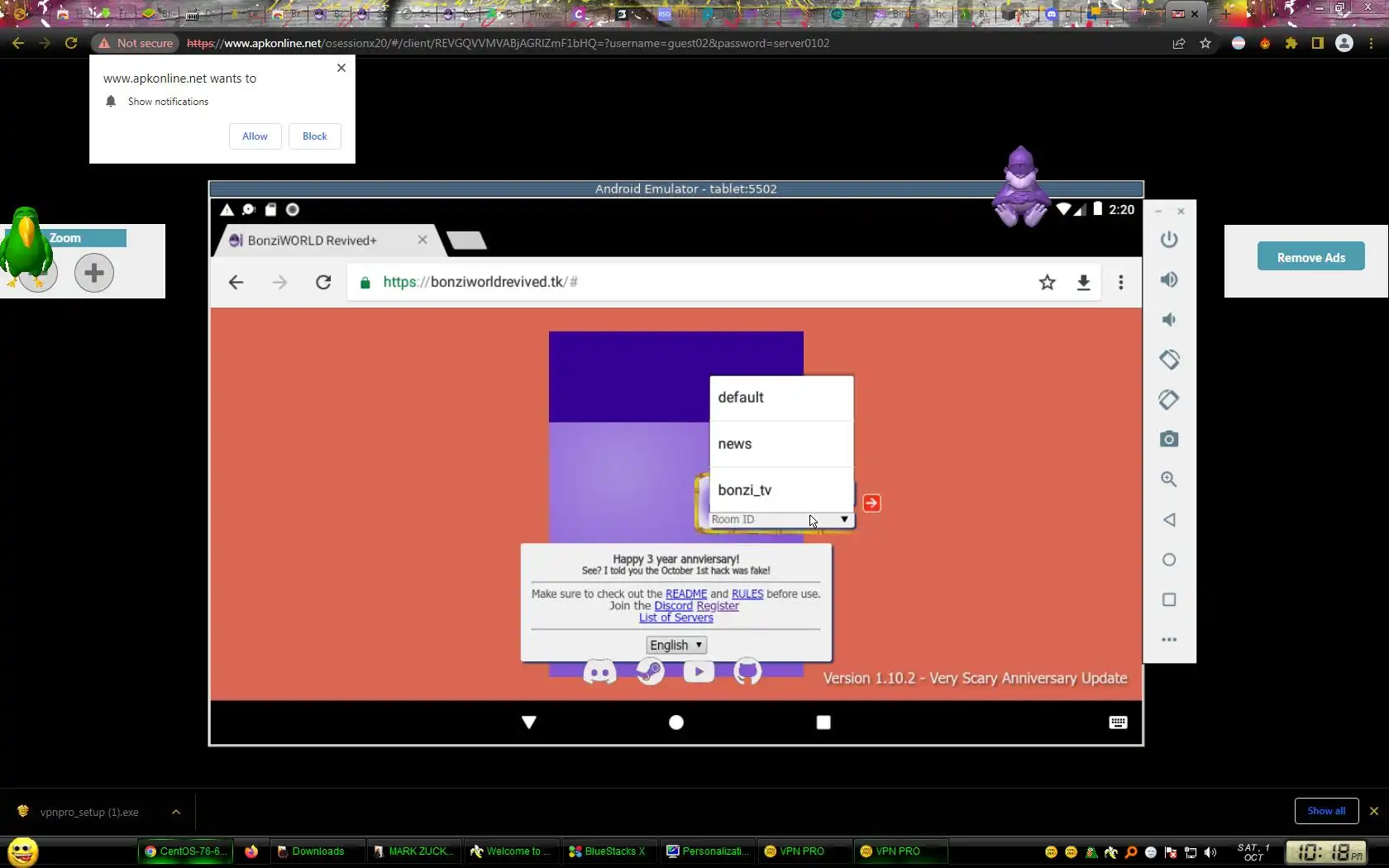Open the Downloads taskbar item
The image size is (1389, 868).
click(x=317, y=851)
